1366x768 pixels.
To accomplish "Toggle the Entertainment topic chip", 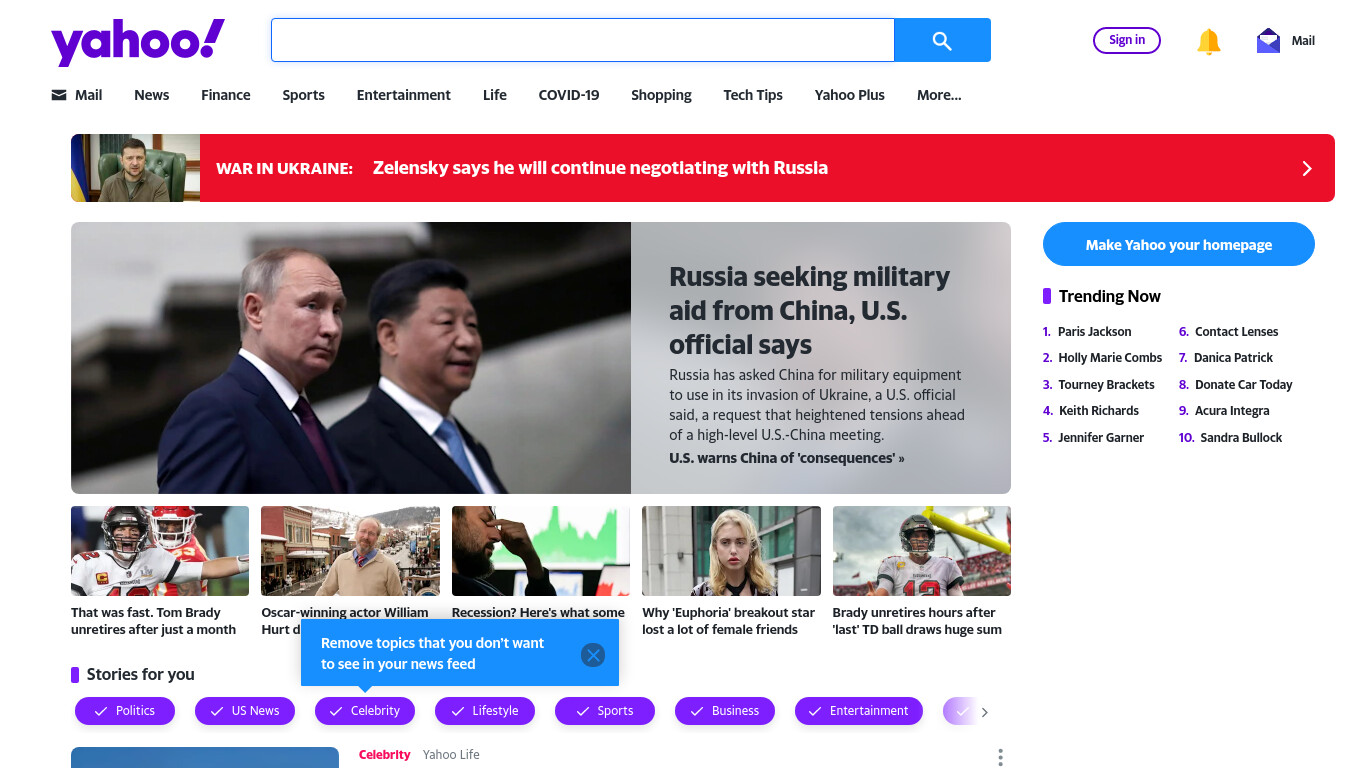I will [x=858, y=711].
